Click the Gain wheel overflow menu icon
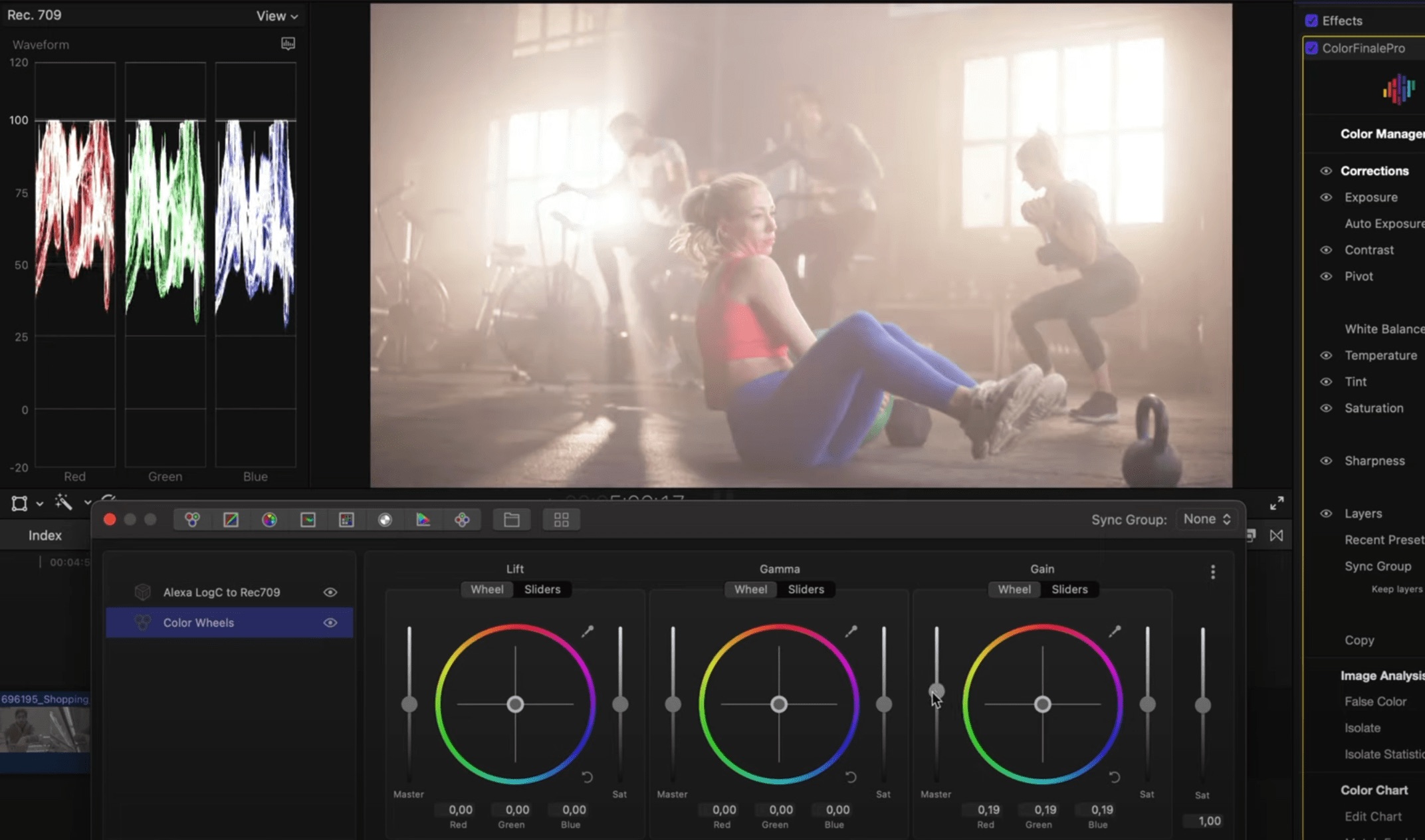The width and height of the screenshot is (1425, 840). pyautogui.click(x=1213, y=572)
